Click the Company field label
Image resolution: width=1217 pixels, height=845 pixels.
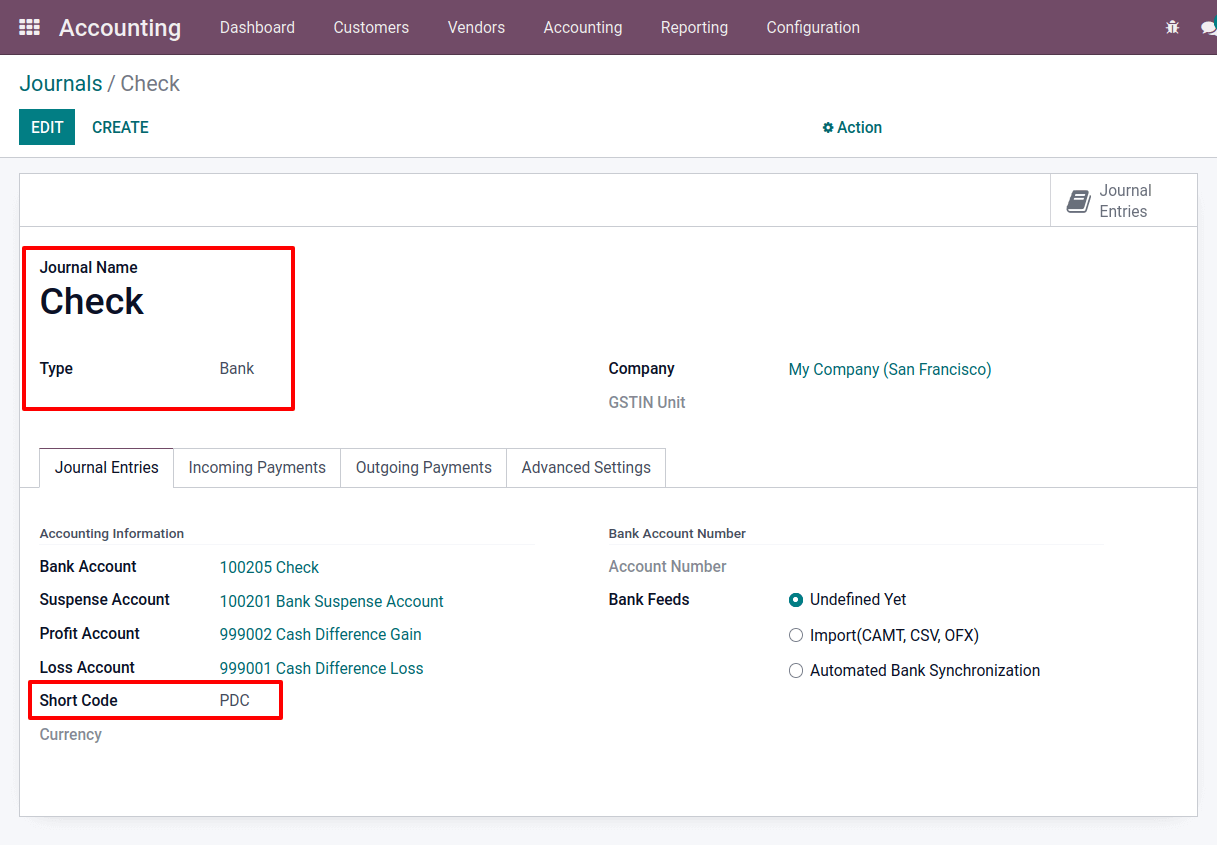(641, 369)
